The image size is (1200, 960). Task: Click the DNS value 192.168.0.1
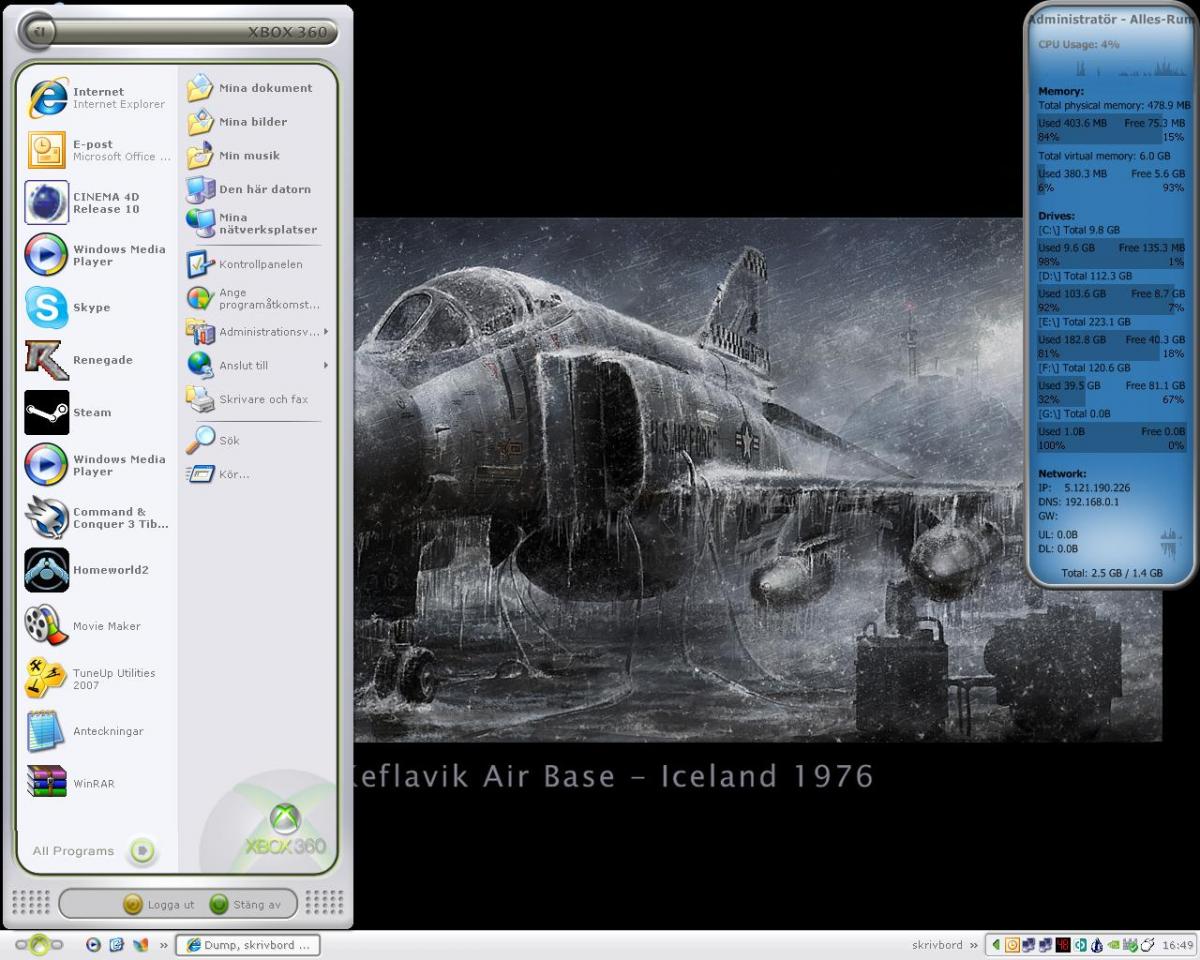point(1092,502)
